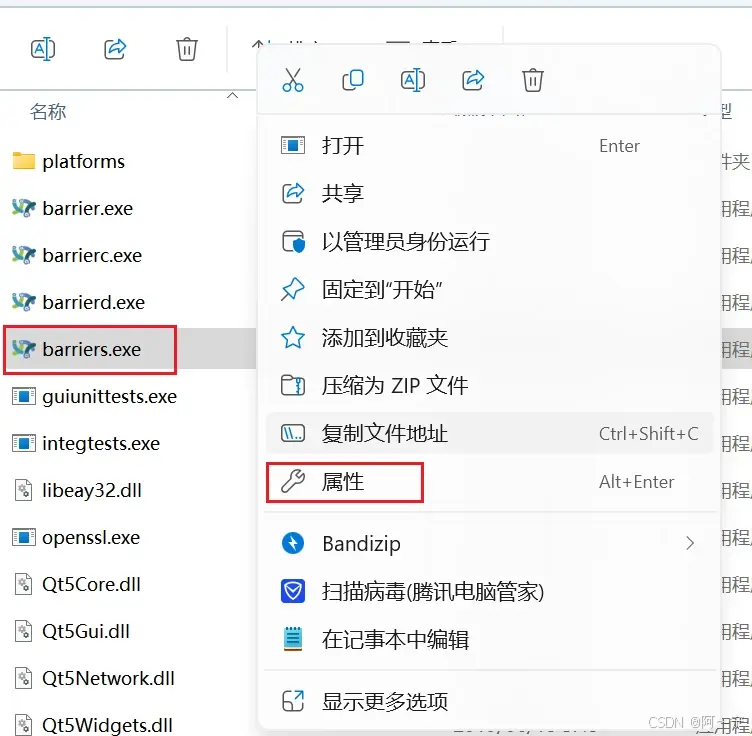Click the Copy icon in context menu
Screen dimensions: 752x736
tap(353, 80)
